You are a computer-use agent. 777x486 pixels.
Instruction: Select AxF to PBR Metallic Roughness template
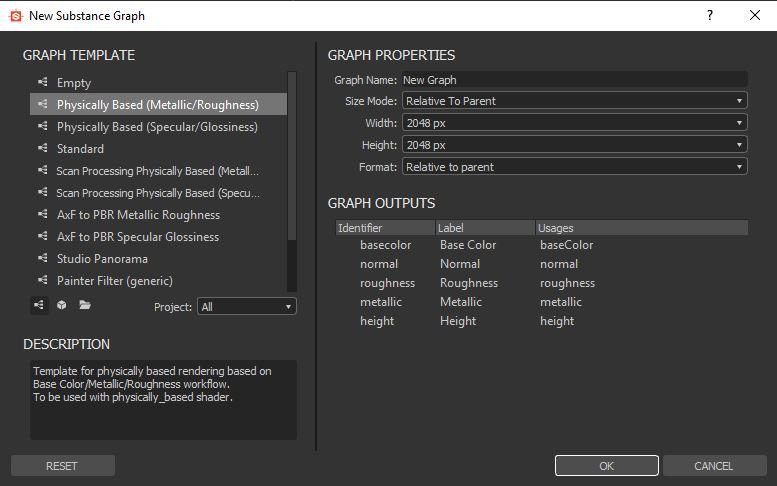[x=138, y=215]
